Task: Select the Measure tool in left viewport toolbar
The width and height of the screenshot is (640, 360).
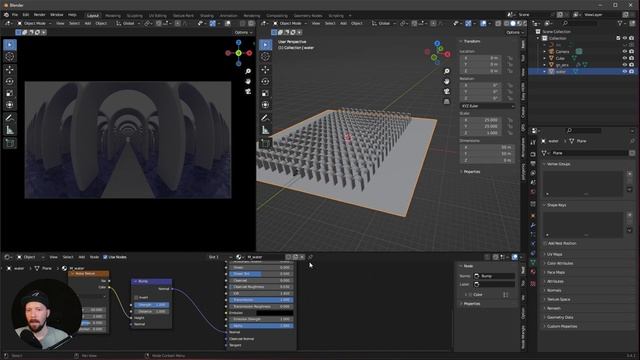Action: [10, 130]
